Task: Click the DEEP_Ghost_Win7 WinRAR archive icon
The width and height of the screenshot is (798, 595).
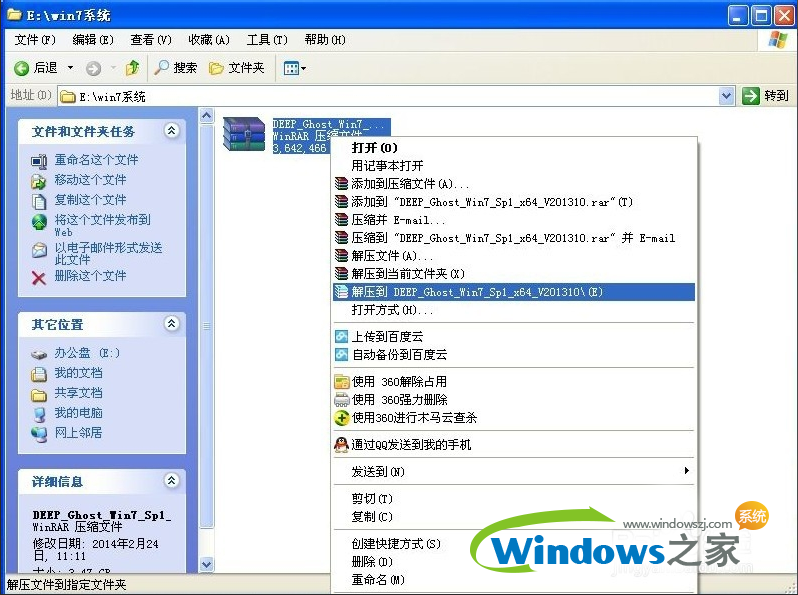Action: click(x=244, y=134)
